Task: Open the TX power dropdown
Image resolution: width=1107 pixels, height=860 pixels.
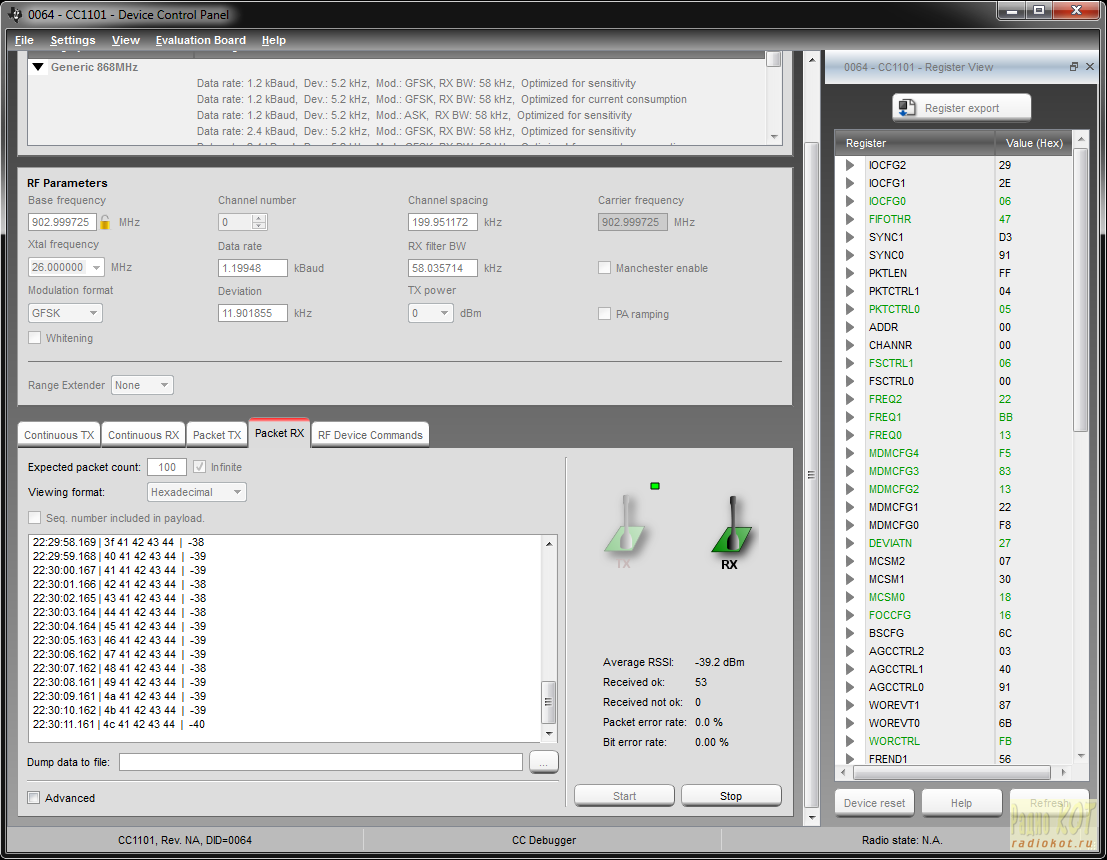Action: pyautogui.click(x=445, y=313)
